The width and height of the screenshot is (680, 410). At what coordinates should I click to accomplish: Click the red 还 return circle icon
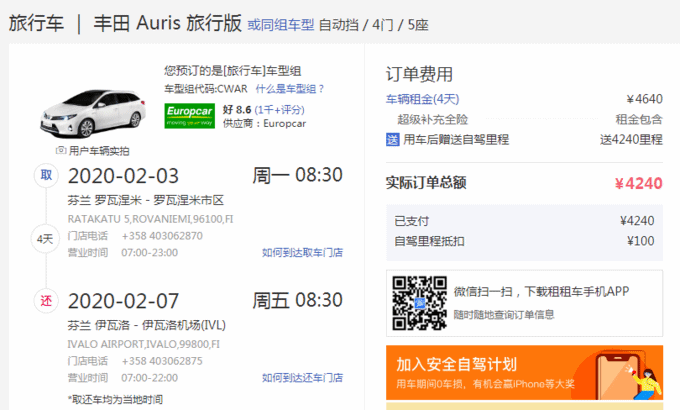(x=46, y=301)
